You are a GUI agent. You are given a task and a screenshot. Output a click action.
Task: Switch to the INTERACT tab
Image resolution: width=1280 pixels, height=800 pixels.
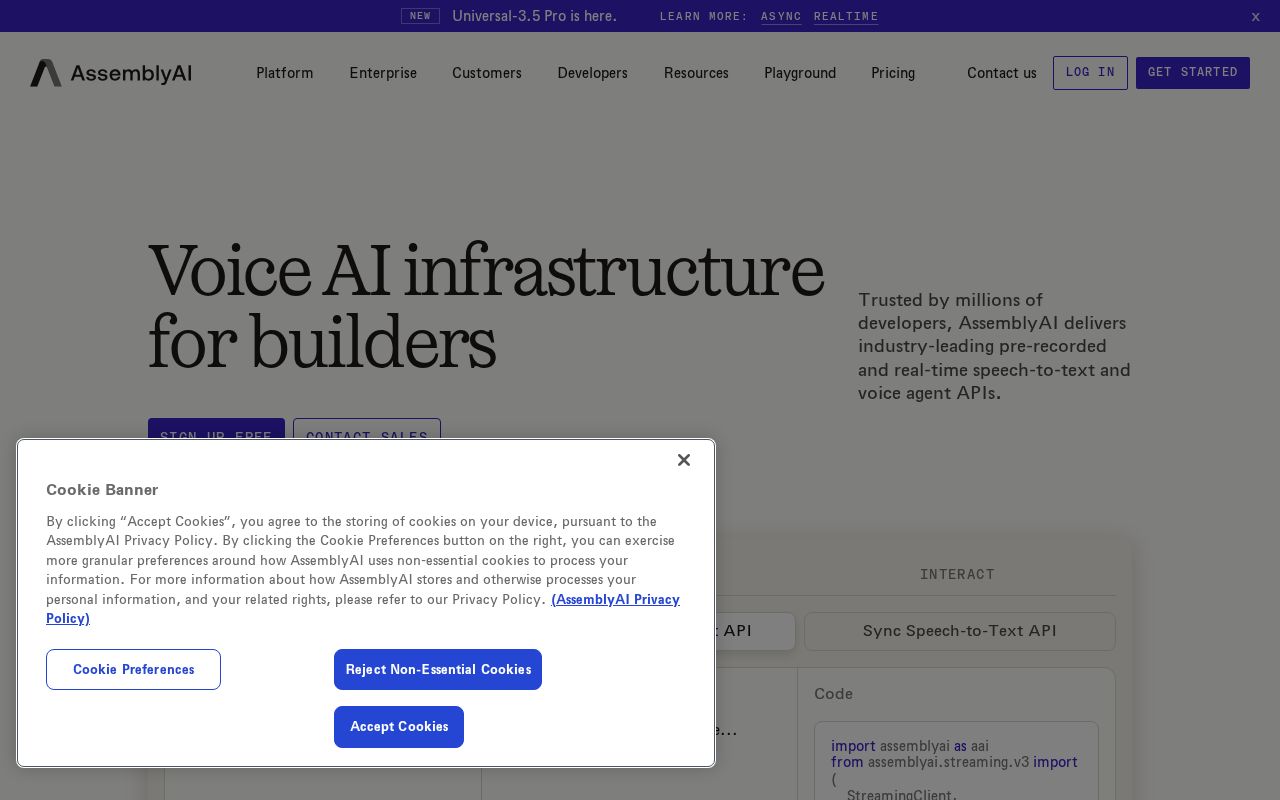[957, 574]
